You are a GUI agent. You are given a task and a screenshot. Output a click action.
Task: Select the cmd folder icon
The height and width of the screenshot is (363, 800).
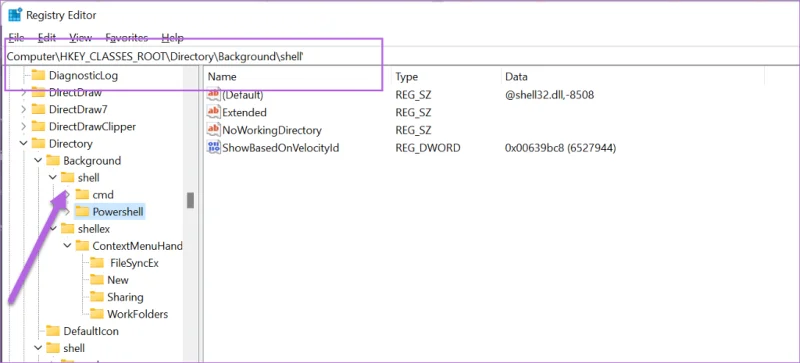pyautogui.click(x=82, y=195)
